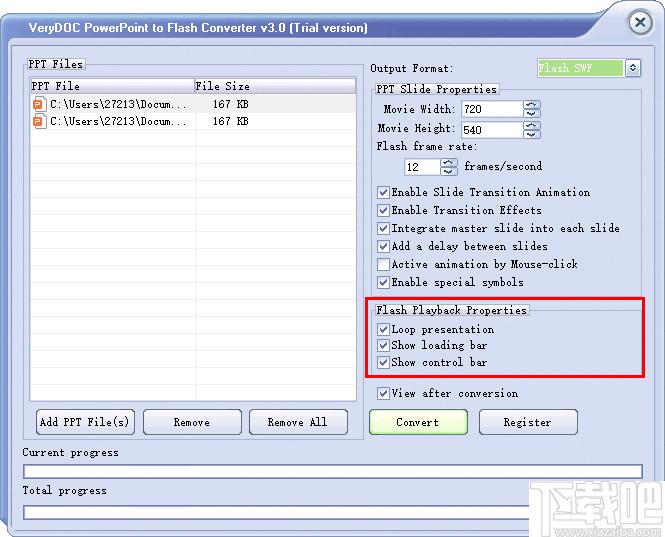The height and width of the screenshot is (537, 665).
Task: Click the Add PPT File(s) button
Action: [x=85, y=422]
